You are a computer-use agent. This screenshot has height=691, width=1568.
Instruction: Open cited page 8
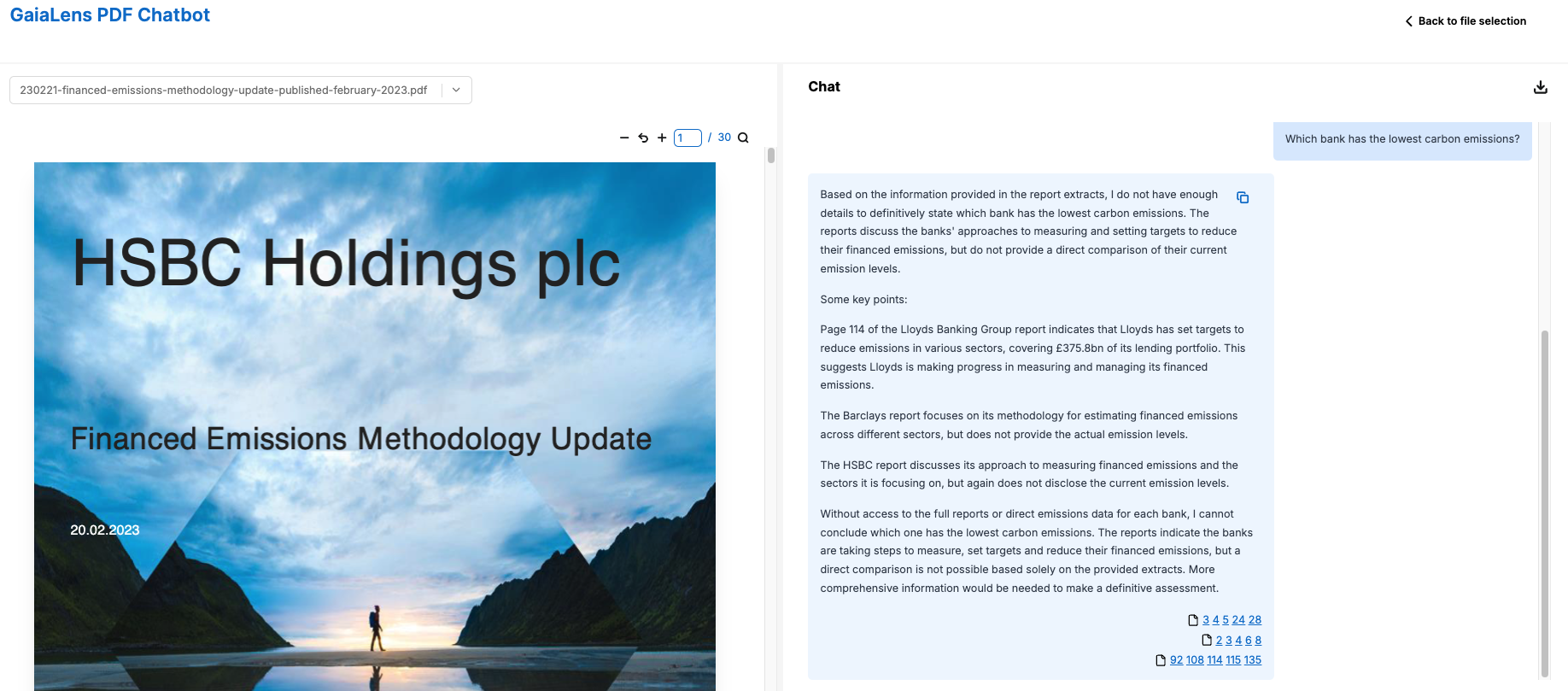1258,641
